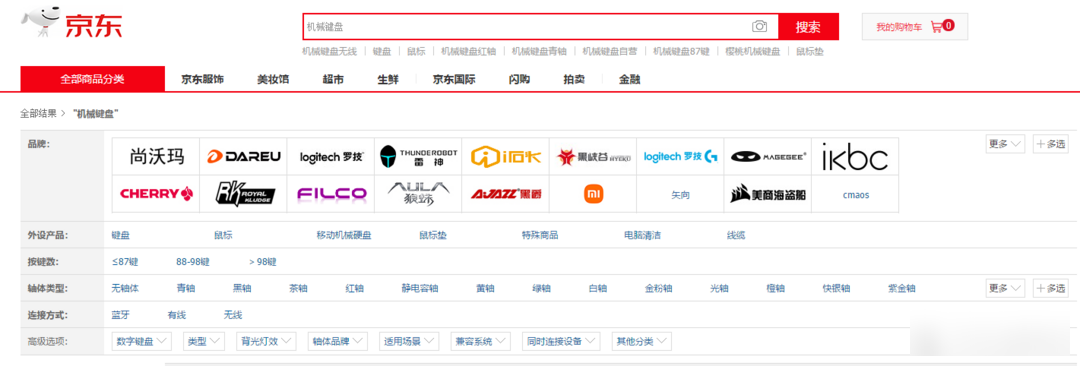The image size is (1080, 366).
Task: Open the 京东国际 nav tab
Action: pos(454,79)
